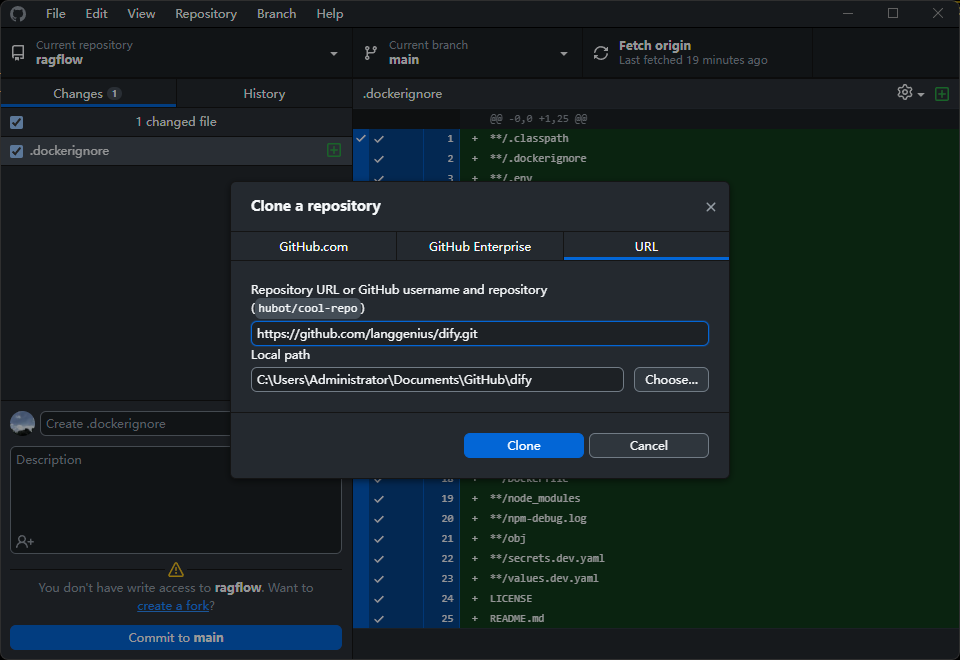Open the File menu
The image size is (960, 660).
click(56, 13)
